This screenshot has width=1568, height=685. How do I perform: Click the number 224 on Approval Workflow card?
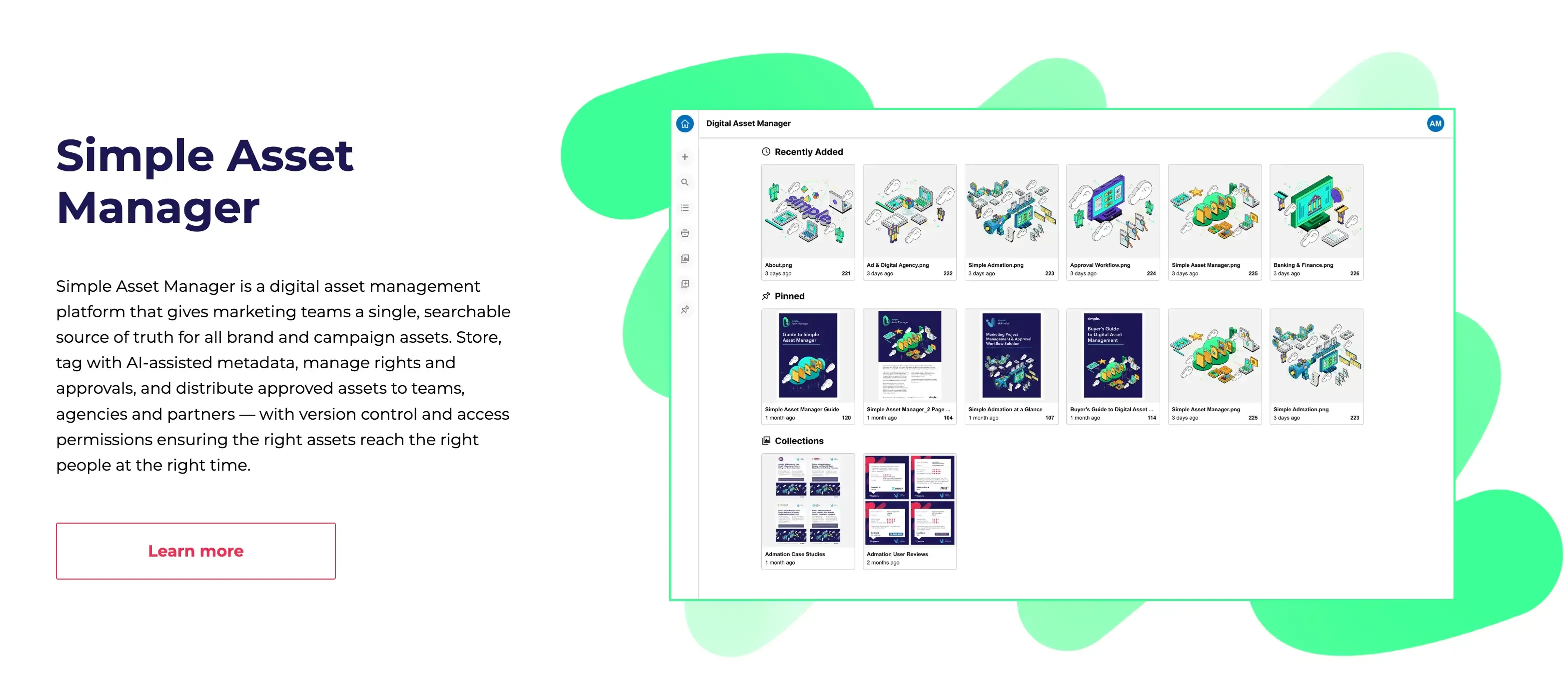point(1151,274)
